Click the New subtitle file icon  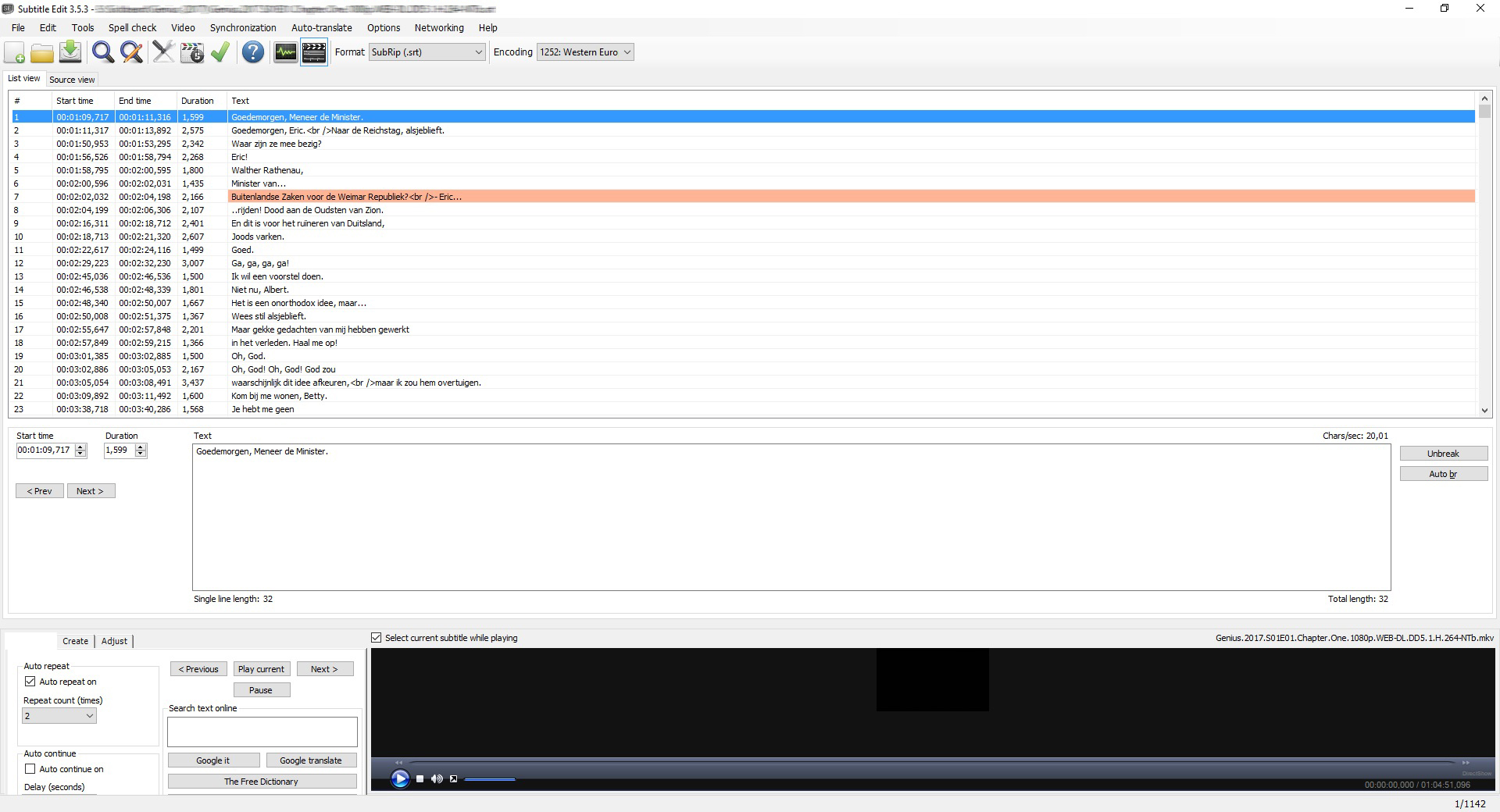coord(15,52)
